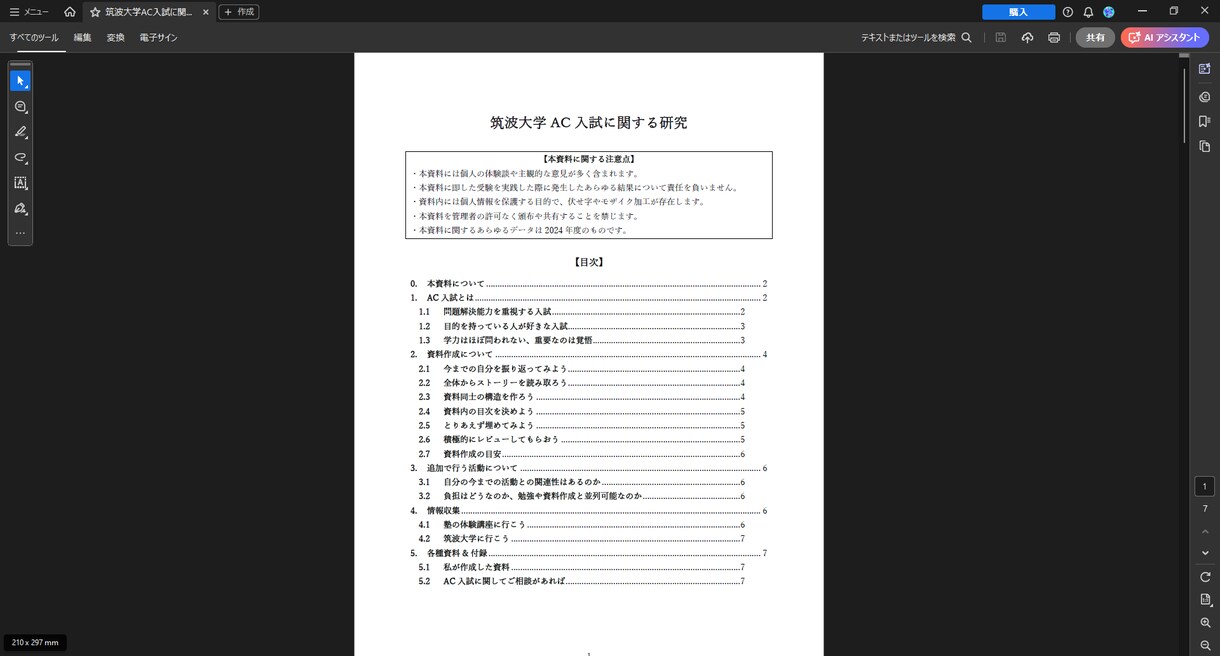Image resolution: width=1220 pixels, height=656 pixels.
Task: Click the 210 x 297 mm page size label
Action: (x=35, y=642)
